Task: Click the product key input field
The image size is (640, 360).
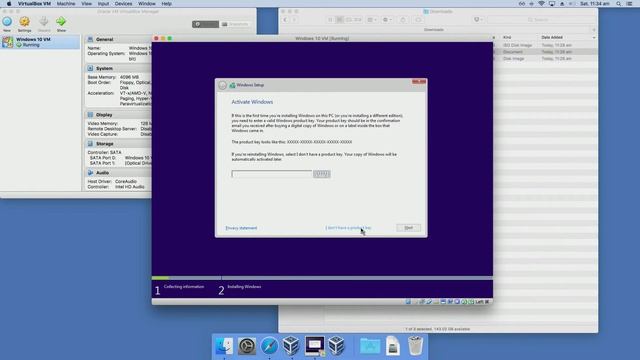Action: click(271, 174)
